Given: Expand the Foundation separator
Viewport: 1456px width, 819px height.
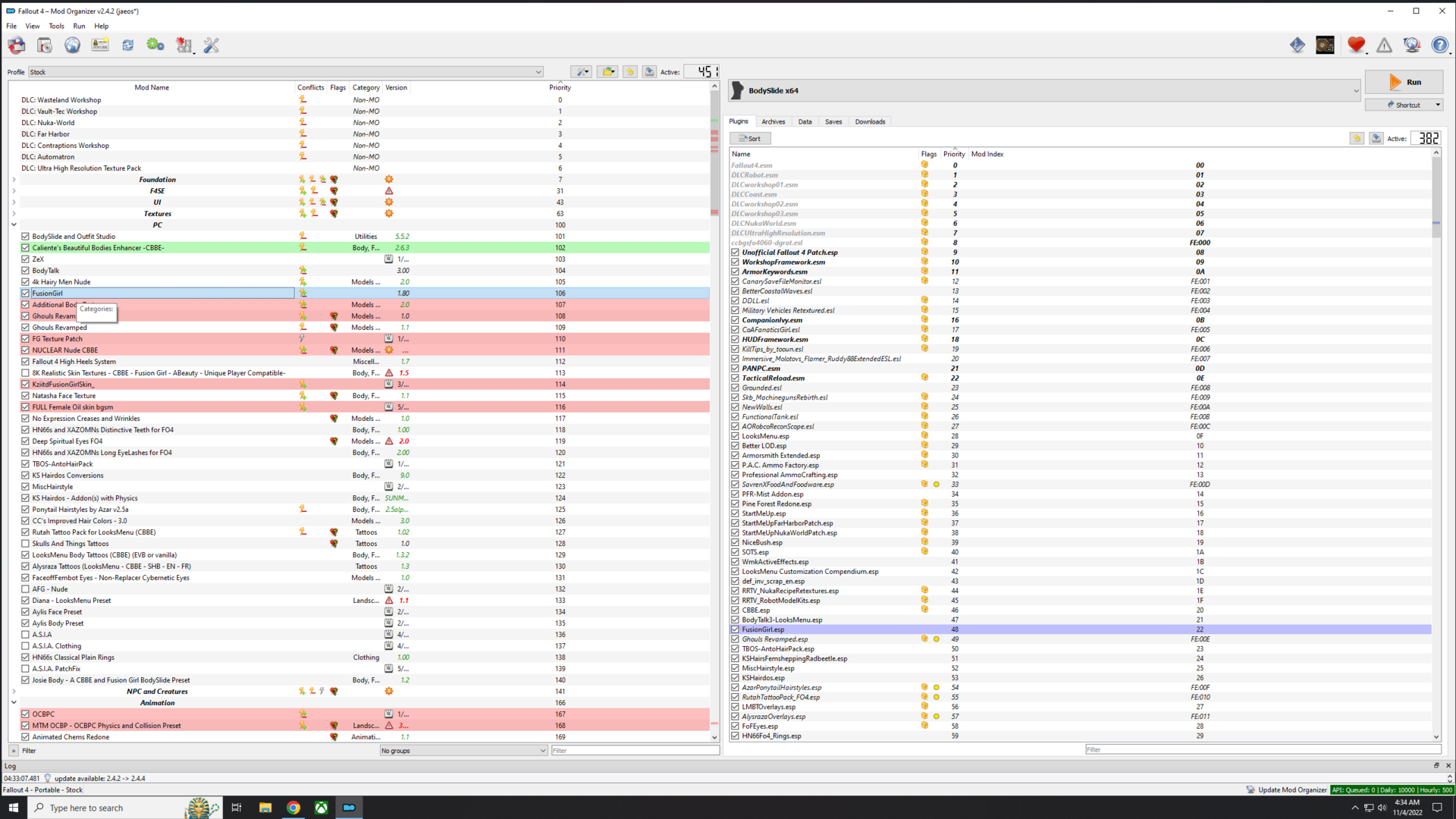Looking at the screenshot, I should pos(14,180).
